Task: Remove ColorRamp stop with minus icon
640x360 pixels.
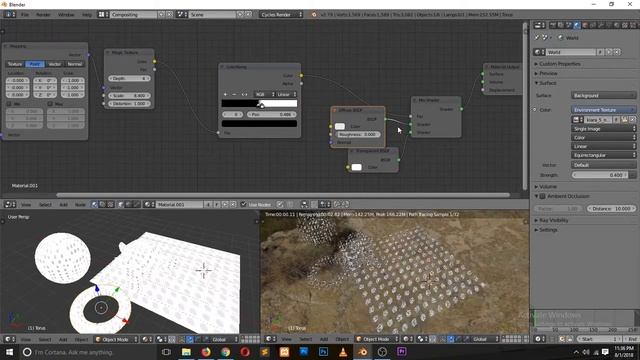Action: click(x=234, y=94)
